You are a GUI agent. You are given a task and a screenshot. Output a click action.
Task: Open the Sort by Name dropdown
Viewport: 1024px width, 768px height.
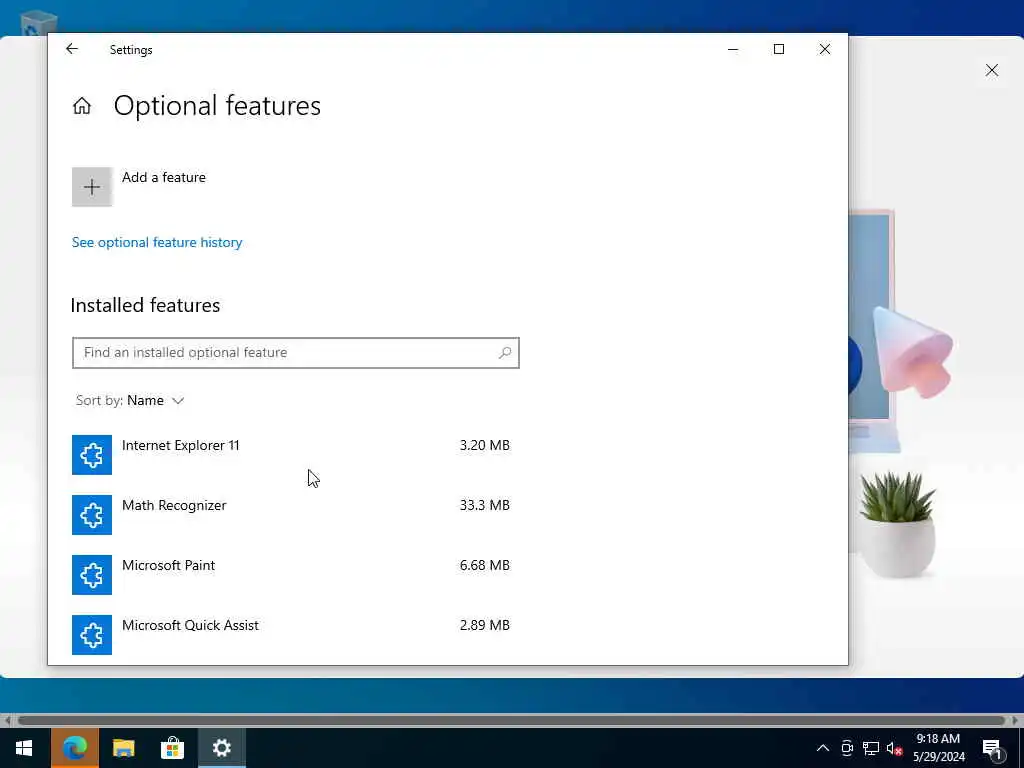pos(130,400)
